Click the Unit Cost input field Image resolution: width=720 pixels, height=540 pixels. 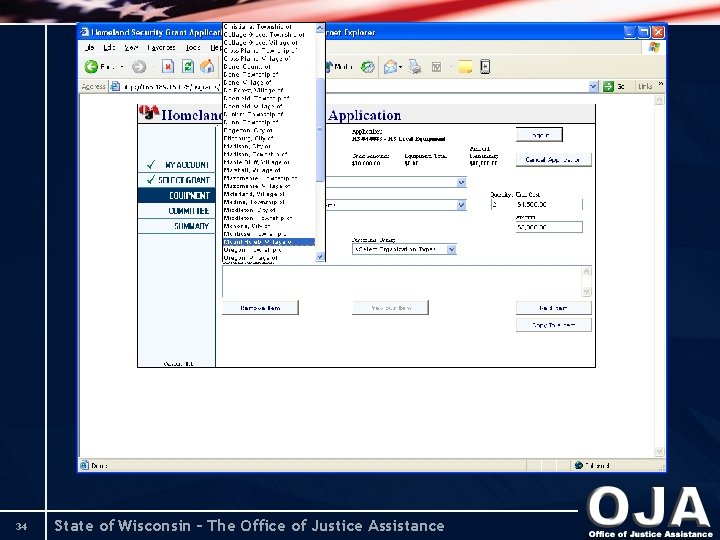[549, 204]
